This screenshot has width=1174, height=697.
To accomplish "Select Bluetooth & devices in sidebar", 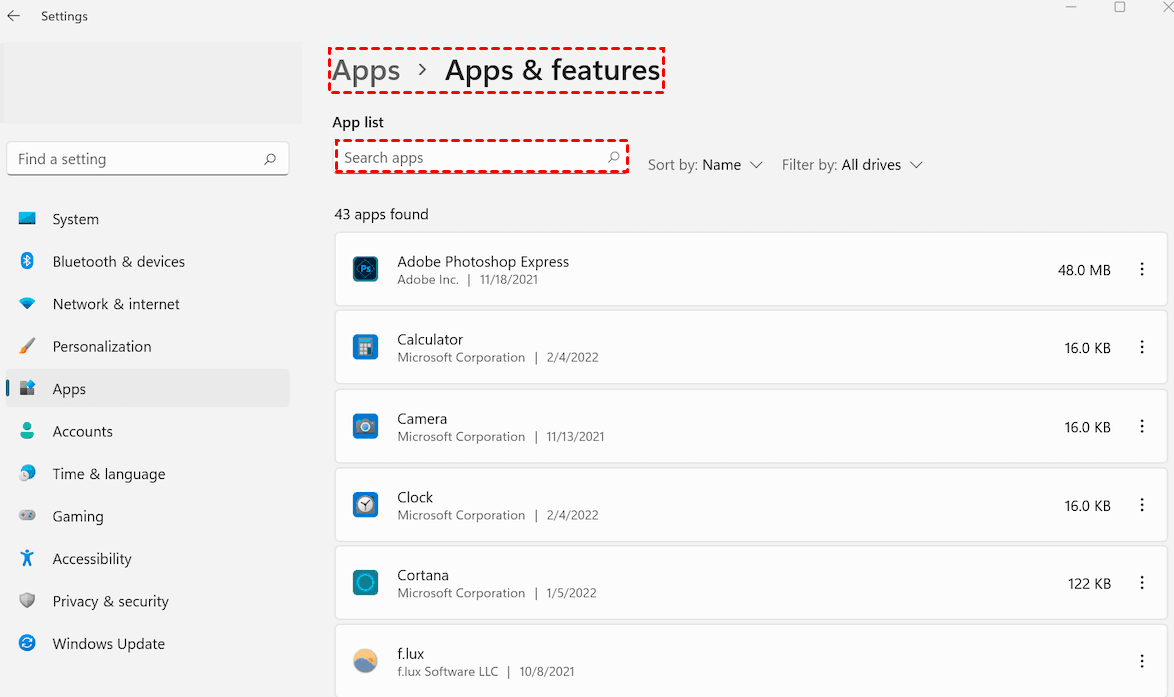I will [118, 262].
